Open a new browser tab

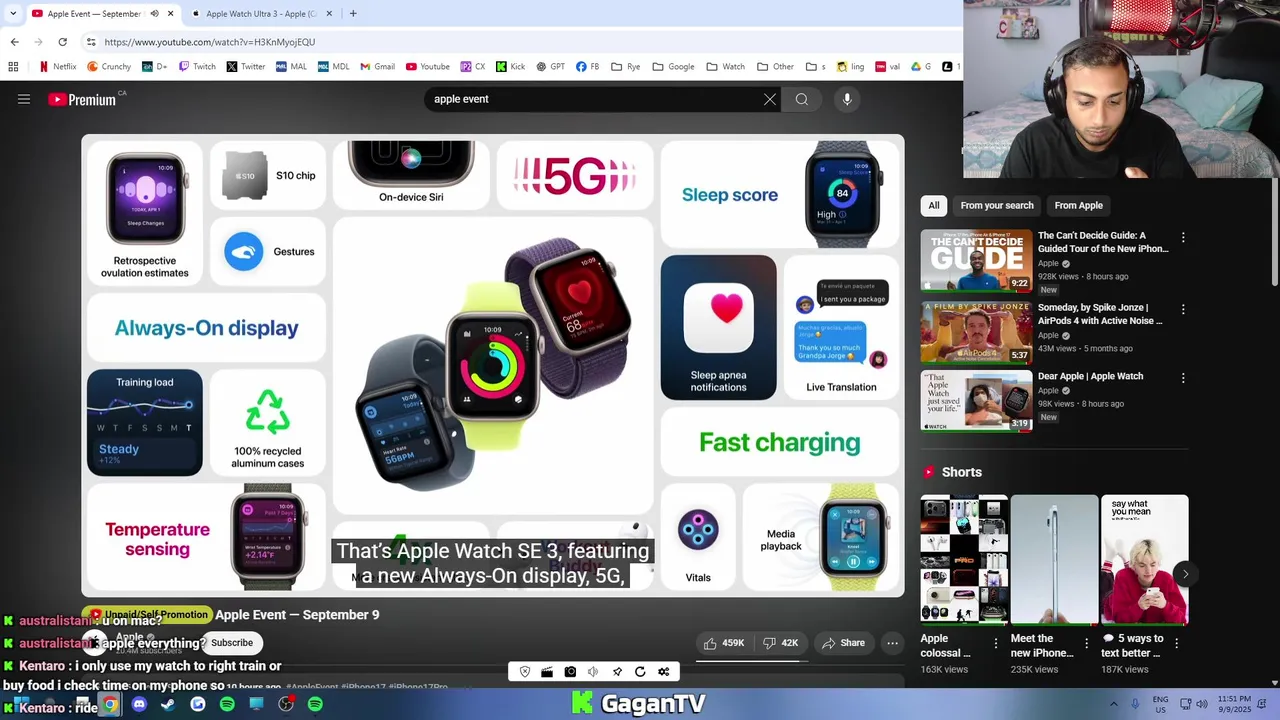point(353,14)
